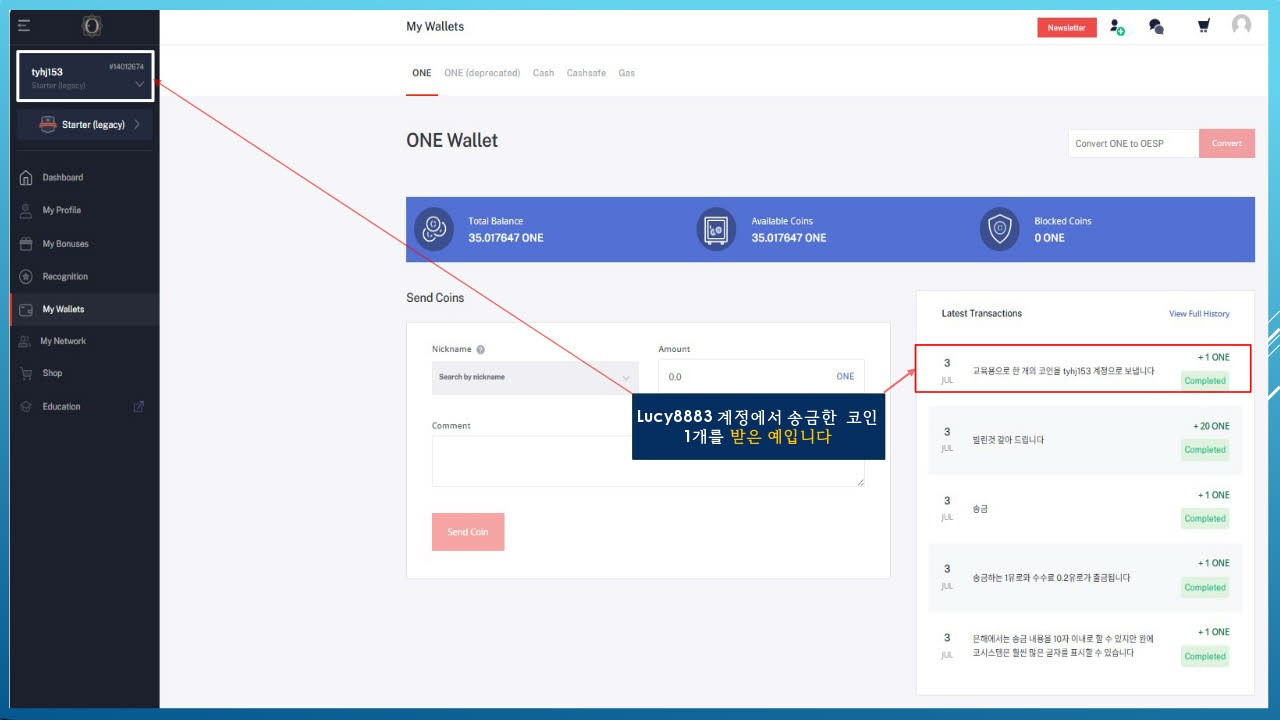Open the invite new member icon

[x=1117, y=27]
